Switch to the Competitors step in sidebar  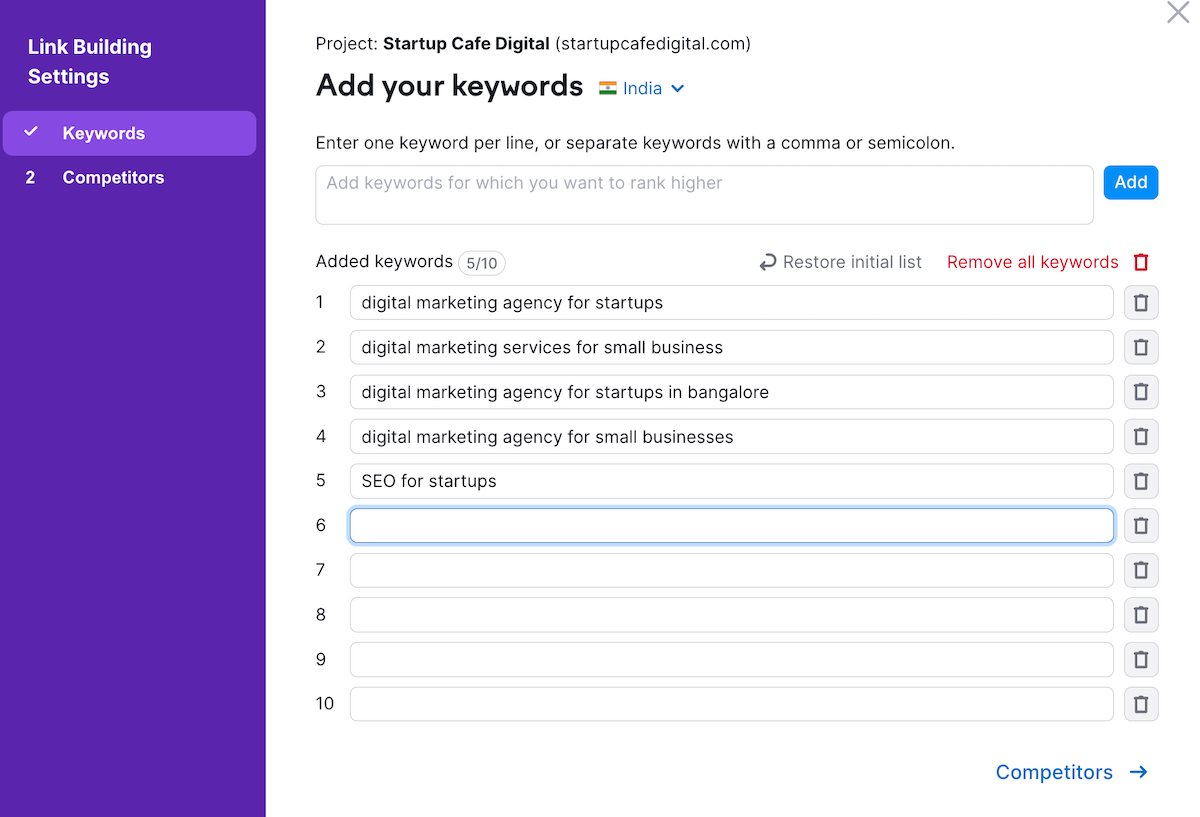[x=113, y=178]
